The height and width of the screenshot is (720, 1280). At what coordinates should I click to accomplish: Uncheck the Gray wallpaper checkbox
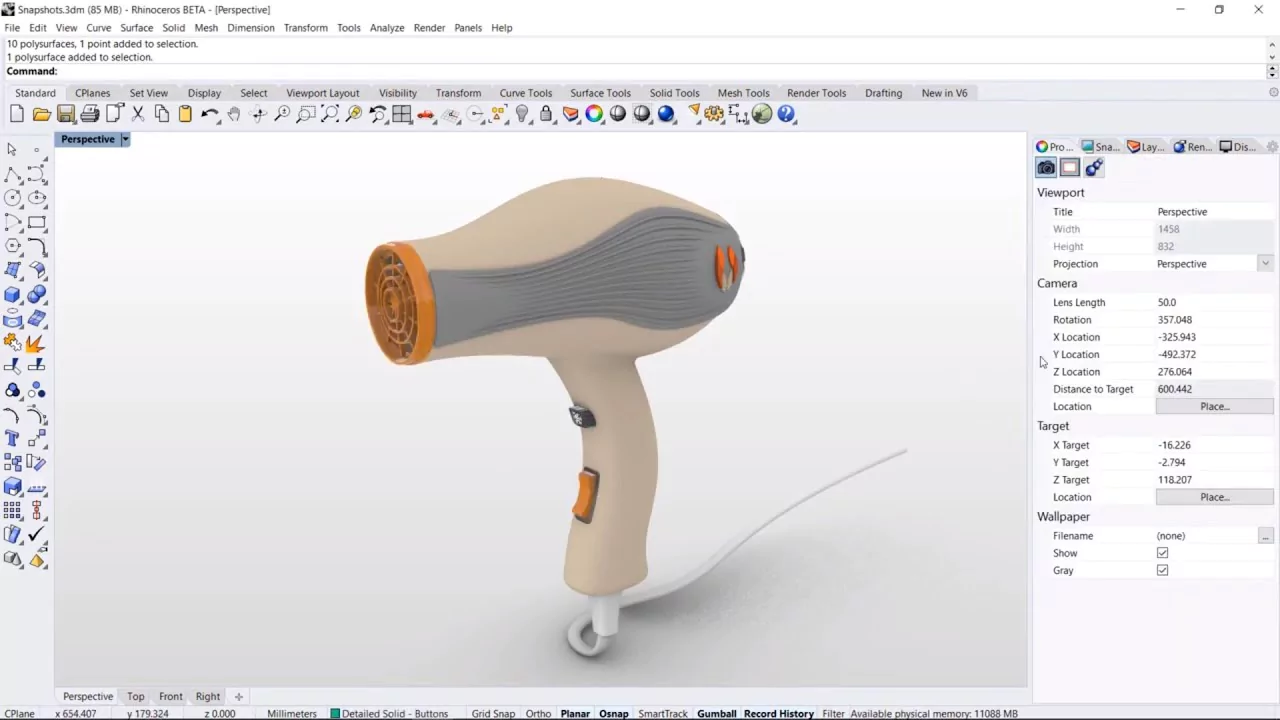tap(1162, 570)
